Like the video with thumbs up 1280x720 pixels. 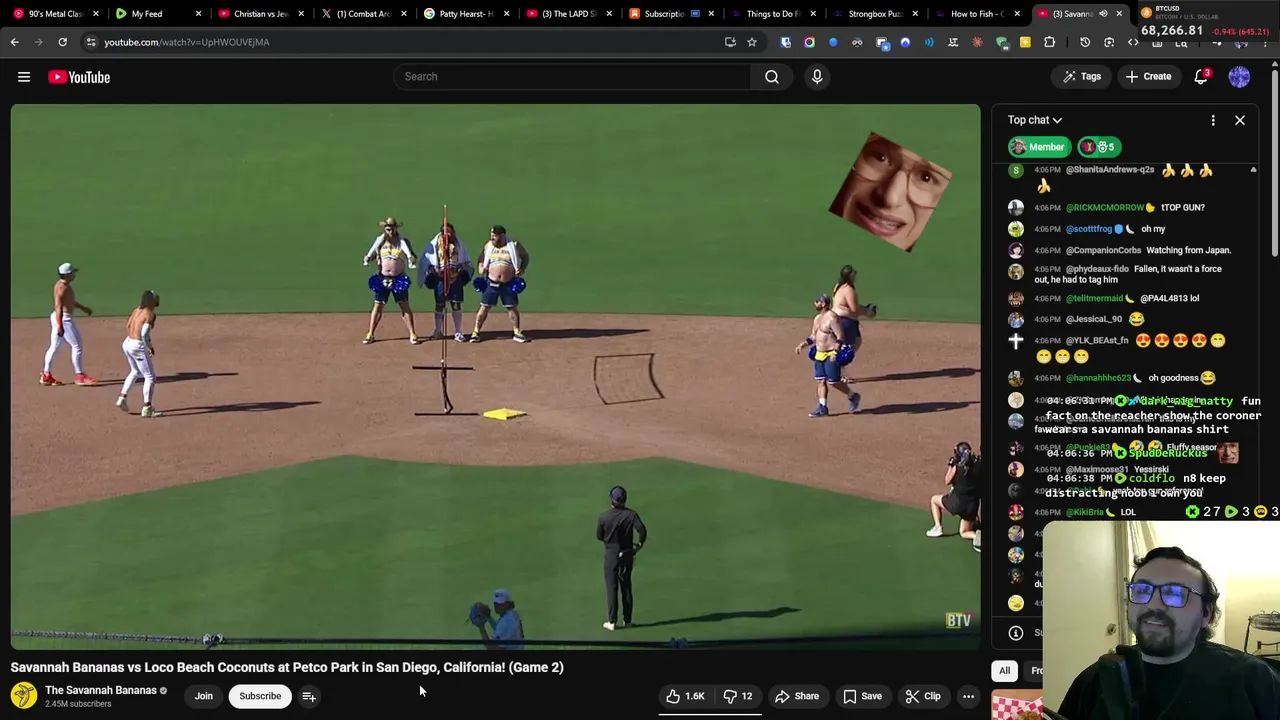685,696
